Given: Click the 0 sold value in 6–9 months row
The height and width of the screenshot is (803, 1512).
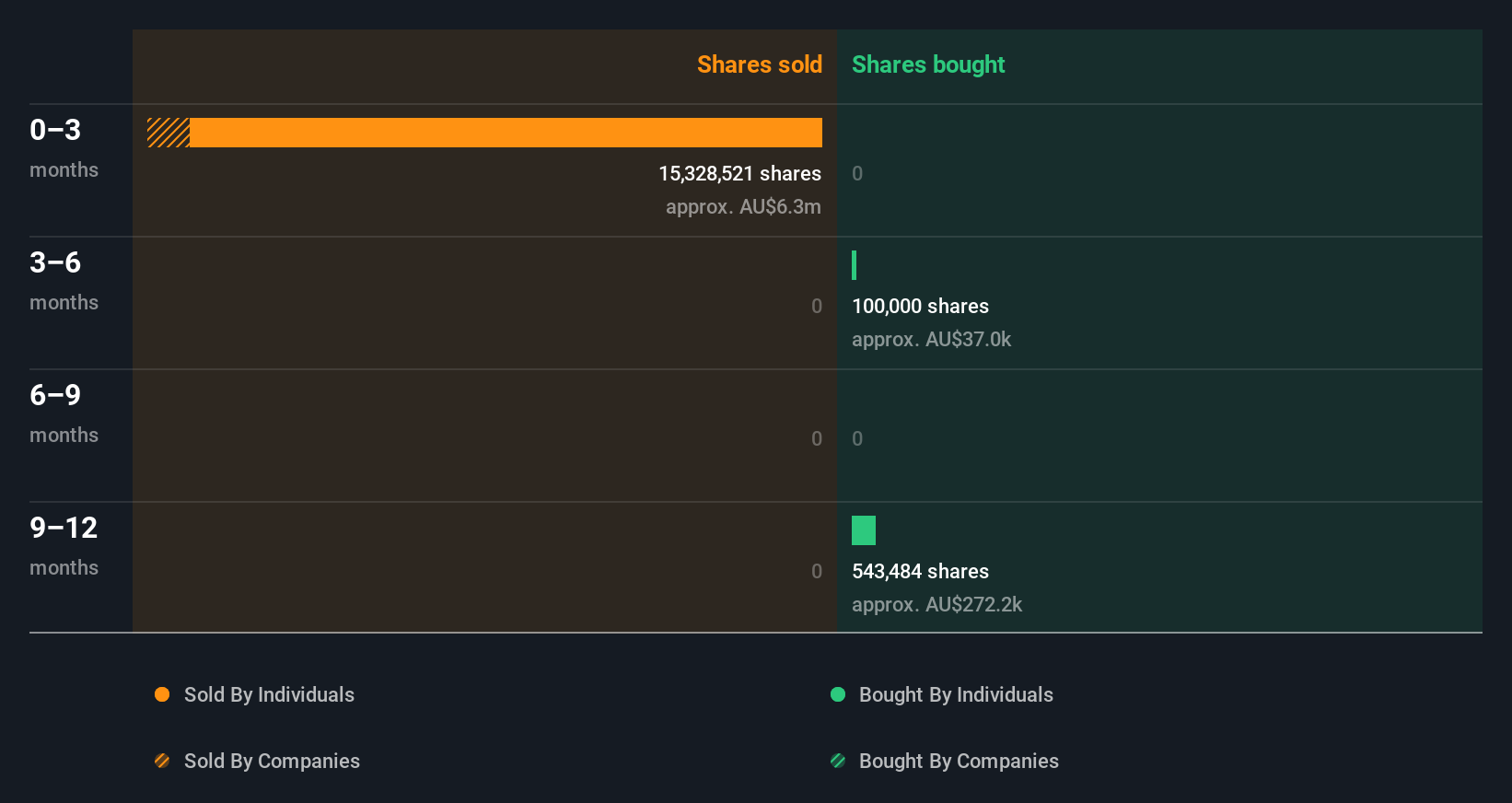Looking at the screenshot, I should 817,439.
